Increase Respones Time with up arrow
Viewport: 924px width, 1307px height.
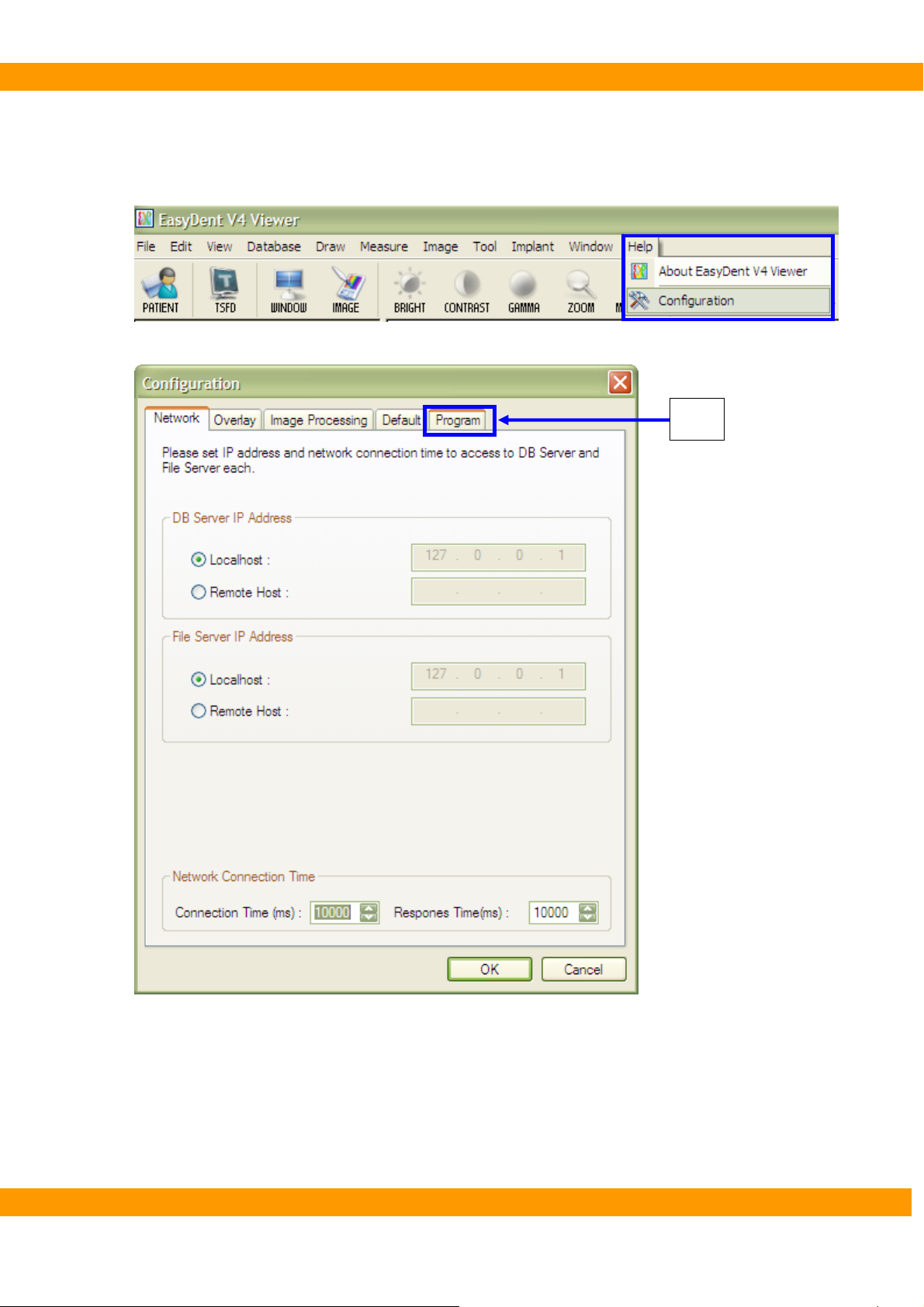click(589, 908)
